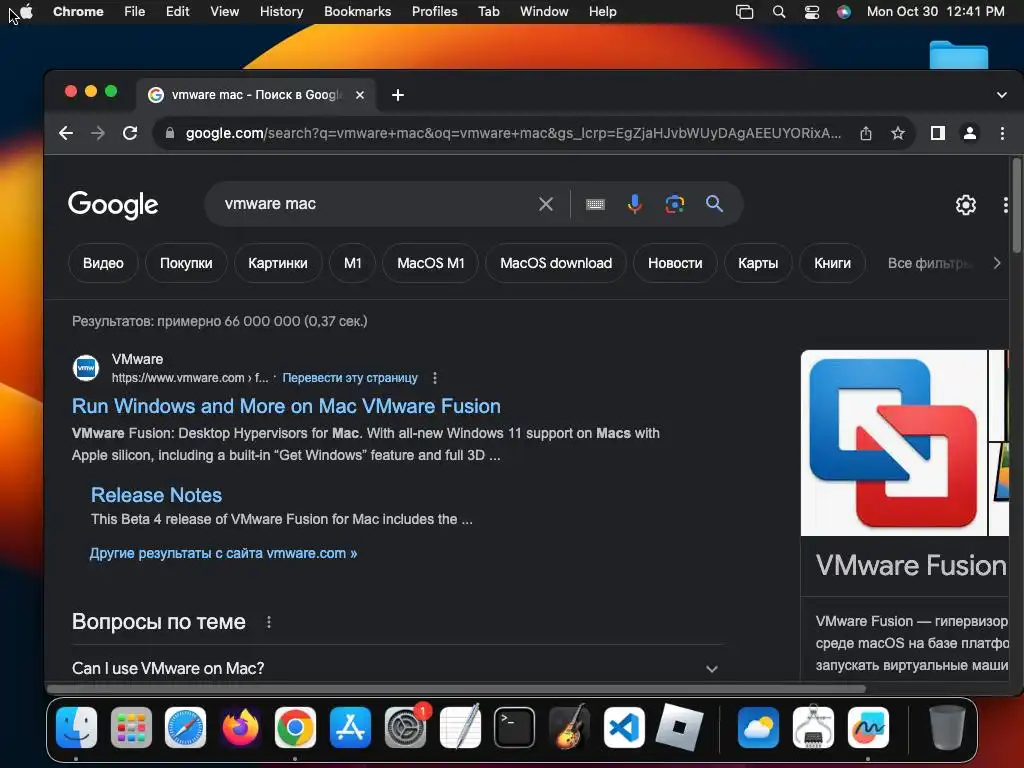The width and height of the screenshot is (1024, 768).
Task: Open the Weather app in the Dock
Action: pos(758,728)
